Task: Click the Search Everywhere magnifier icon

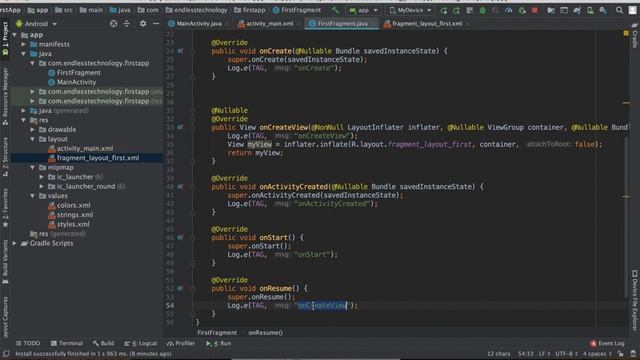Action: point(619,10)
